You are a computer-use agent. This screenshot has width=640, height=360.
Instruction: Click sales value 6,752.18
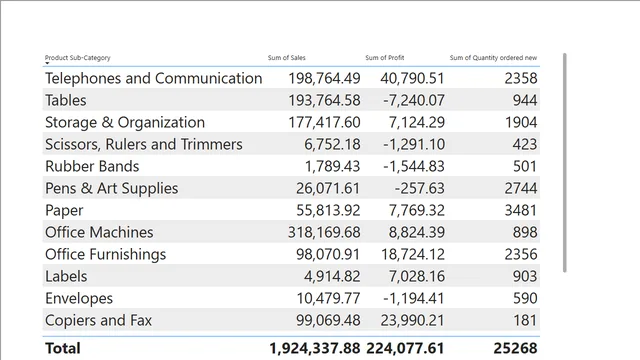pos(332,144)
